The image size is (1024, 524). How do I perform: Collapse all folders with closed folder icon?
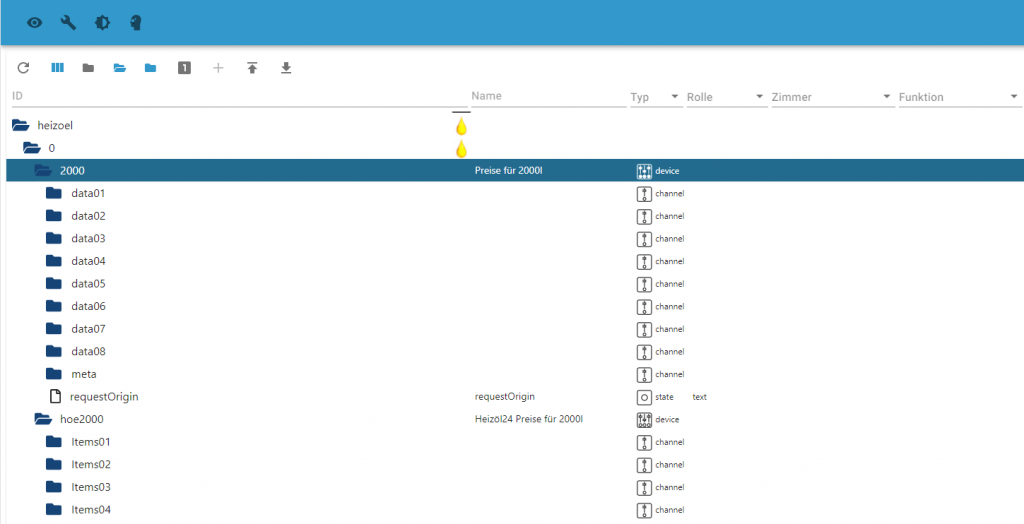tap(88, 68)
